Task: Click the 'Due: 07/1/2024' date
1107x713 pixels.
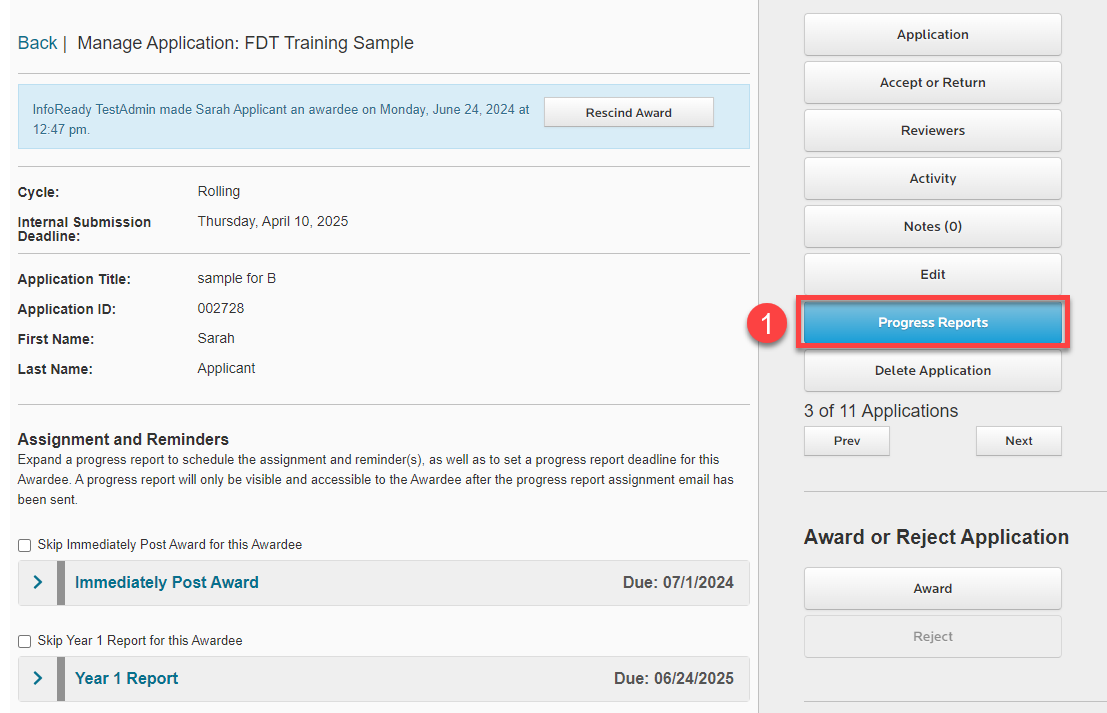Action: 678,582
